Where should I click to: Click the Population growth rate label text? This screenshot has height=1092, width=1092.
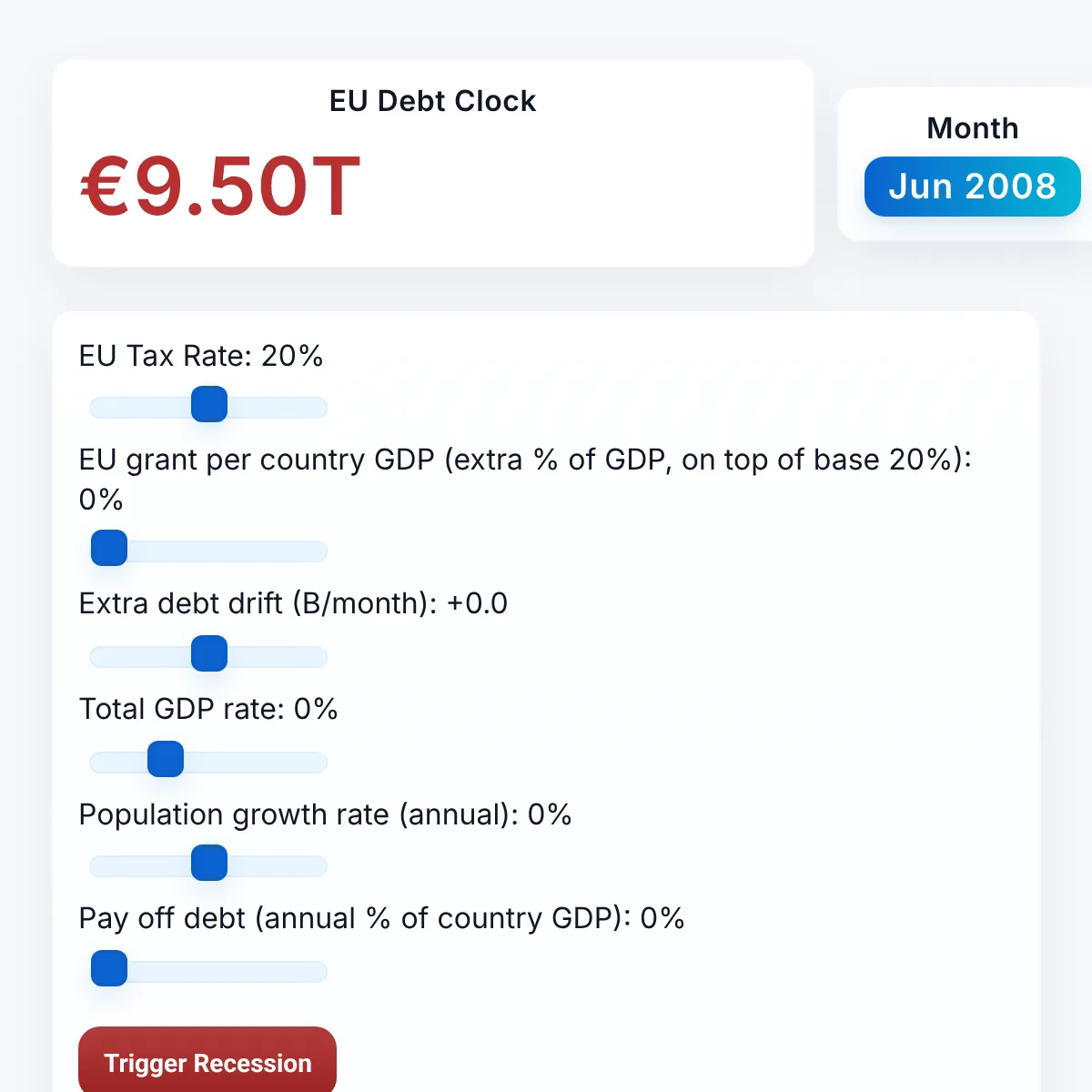(325, 814)
